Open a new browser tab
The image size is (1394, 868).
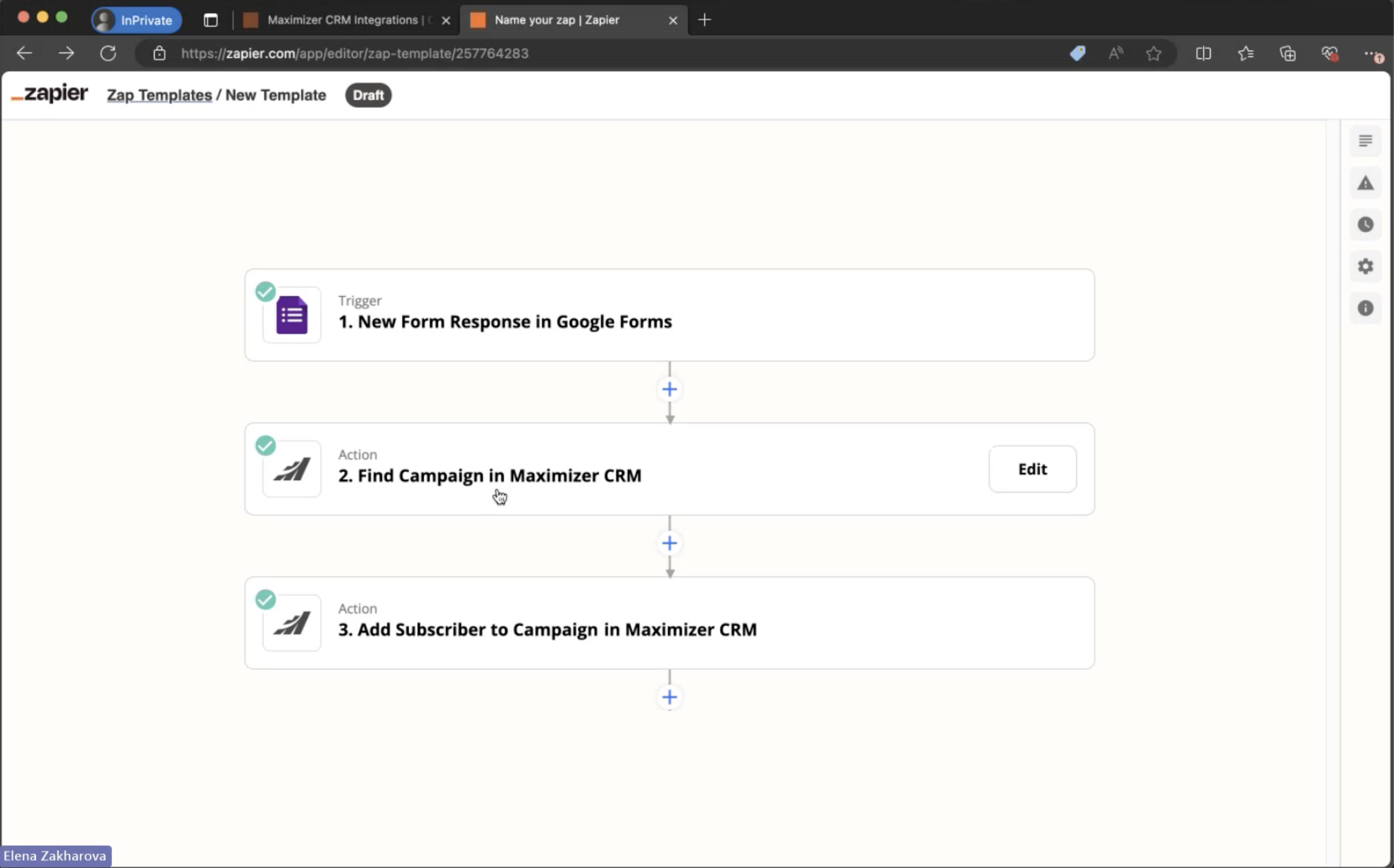coord(704,20)
